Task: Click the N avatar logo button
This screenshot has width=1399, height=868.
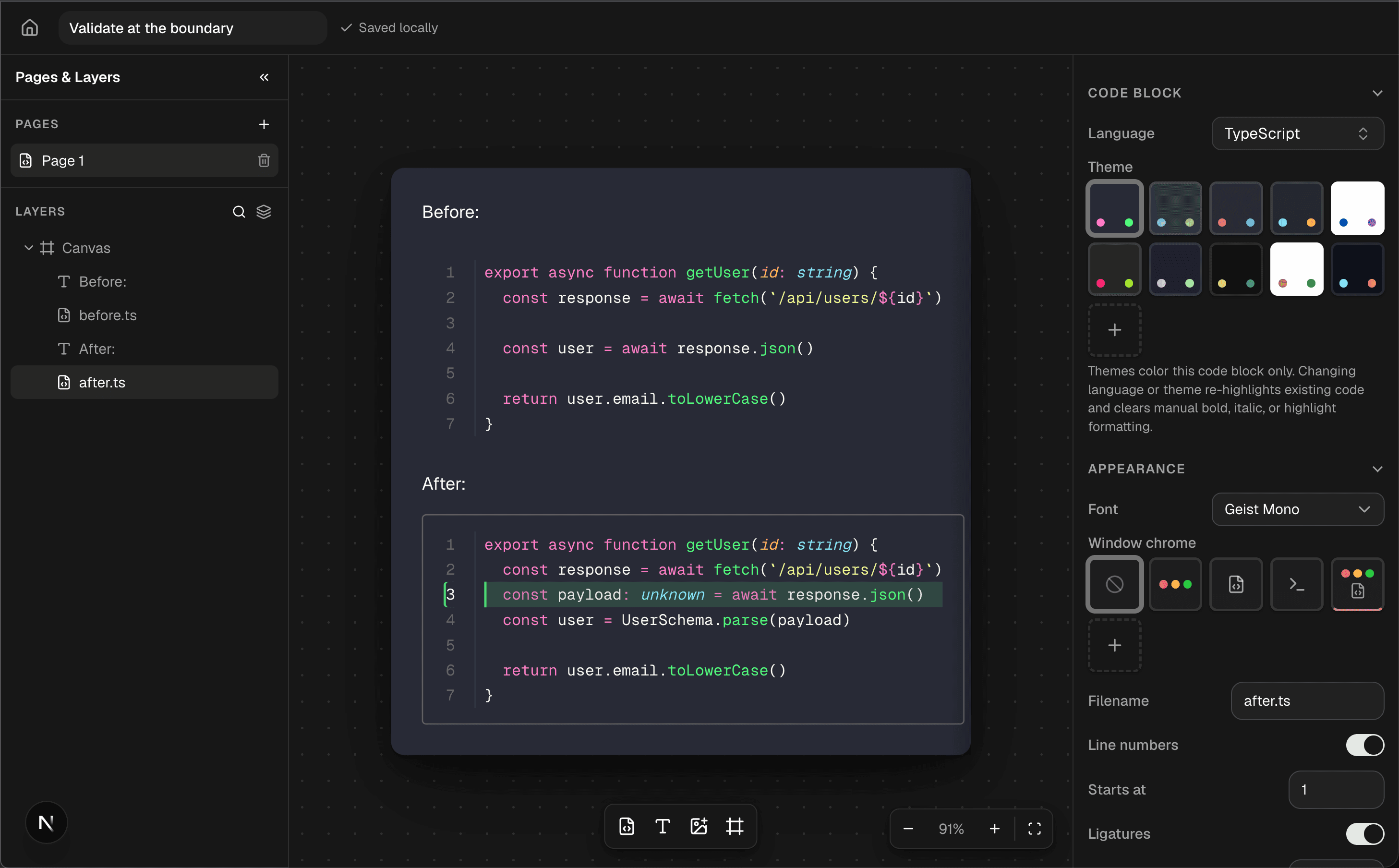Action: click(47, 822)
